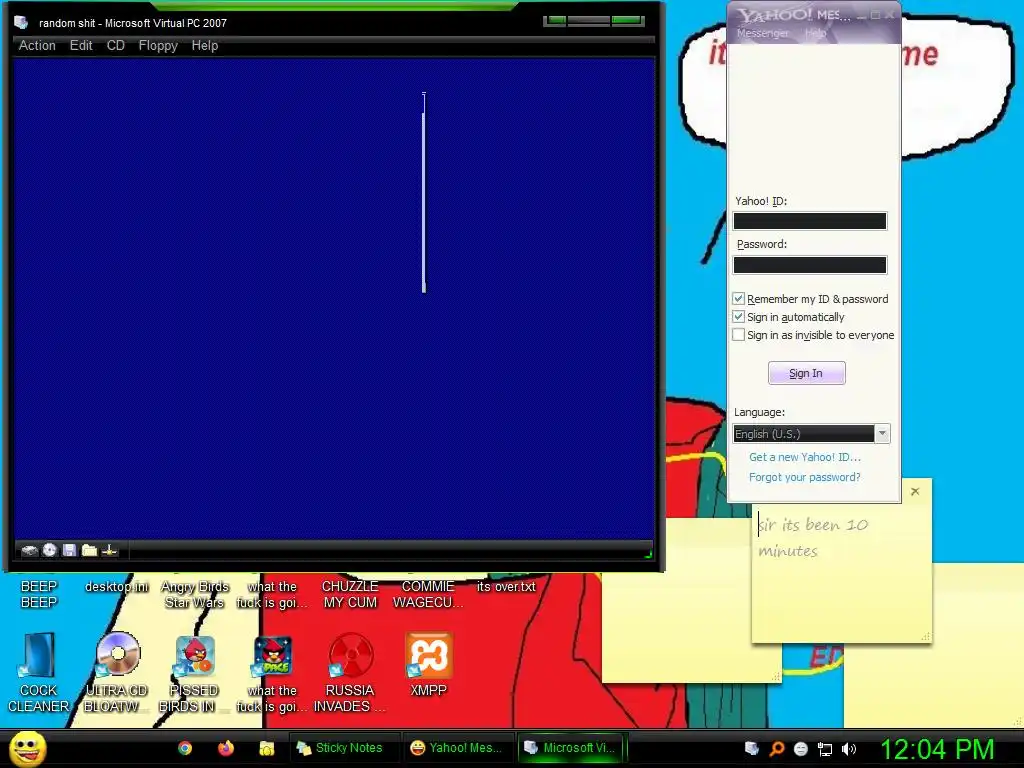Open the Angry Birds Space shortcut icon

click(x=272, y=655)
